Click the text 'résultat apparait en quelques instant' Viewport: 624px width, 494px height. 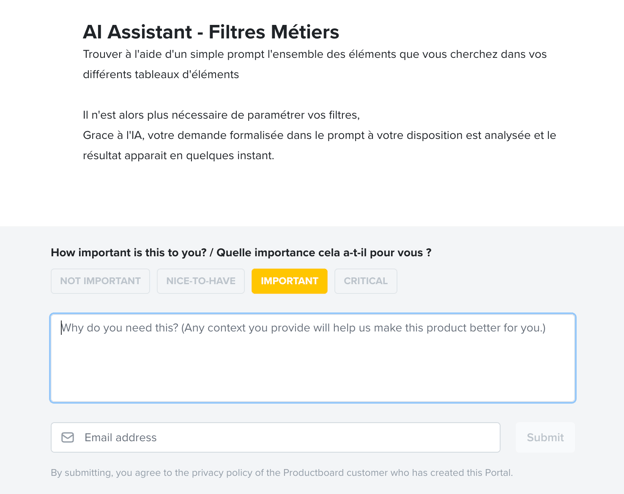pyautogui.click(x=178, y=156)
